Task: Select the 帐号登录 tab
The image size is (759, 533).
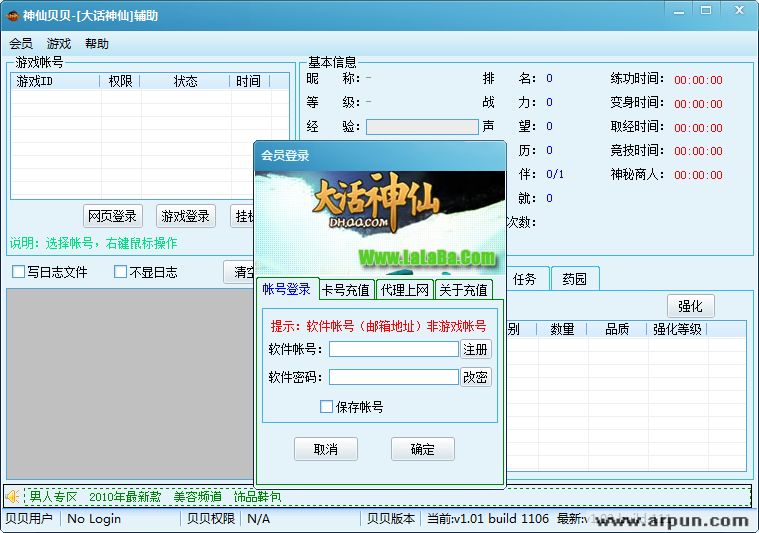Action: (287, 289)
